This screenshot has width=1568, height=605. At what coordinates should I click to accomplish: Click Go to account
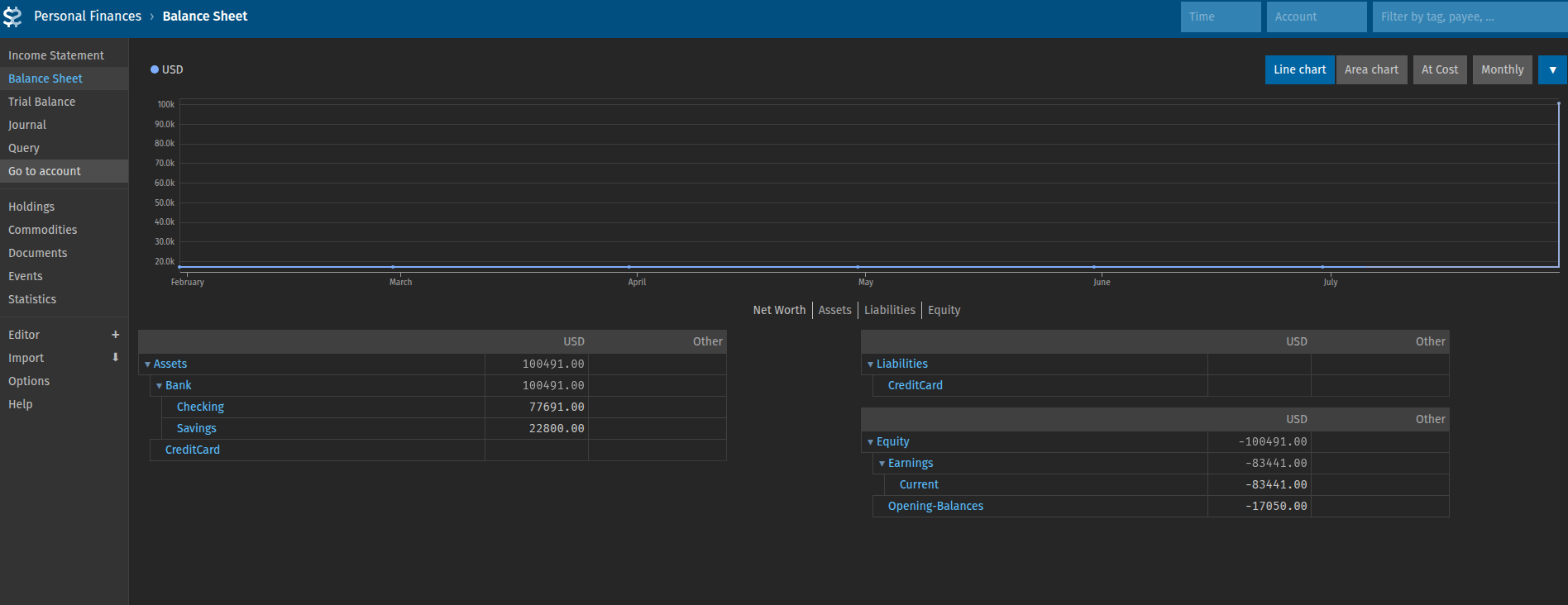pos(64,171)
